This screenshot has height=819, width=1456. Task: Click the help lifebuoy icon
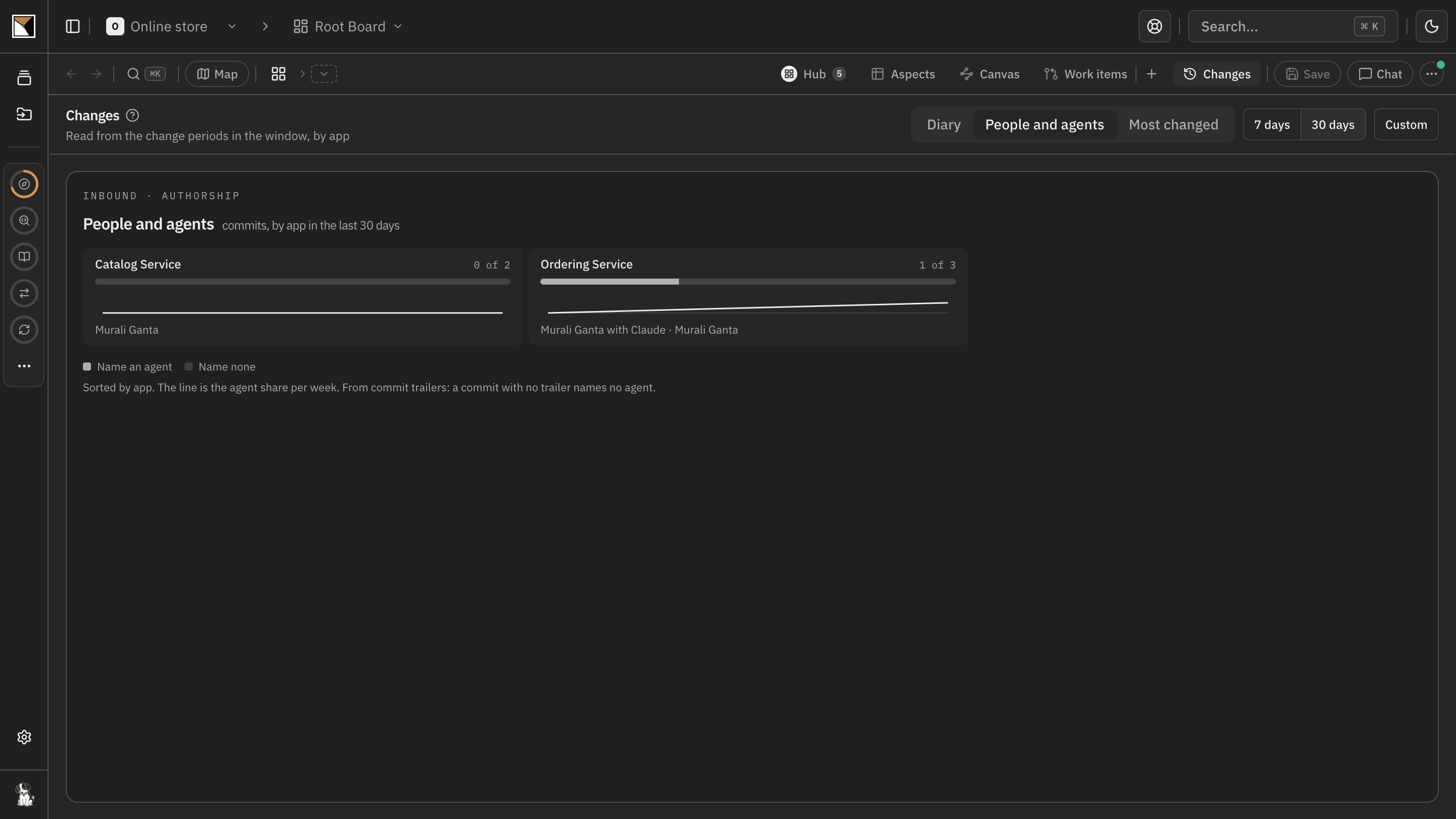tap(1154, 27)
